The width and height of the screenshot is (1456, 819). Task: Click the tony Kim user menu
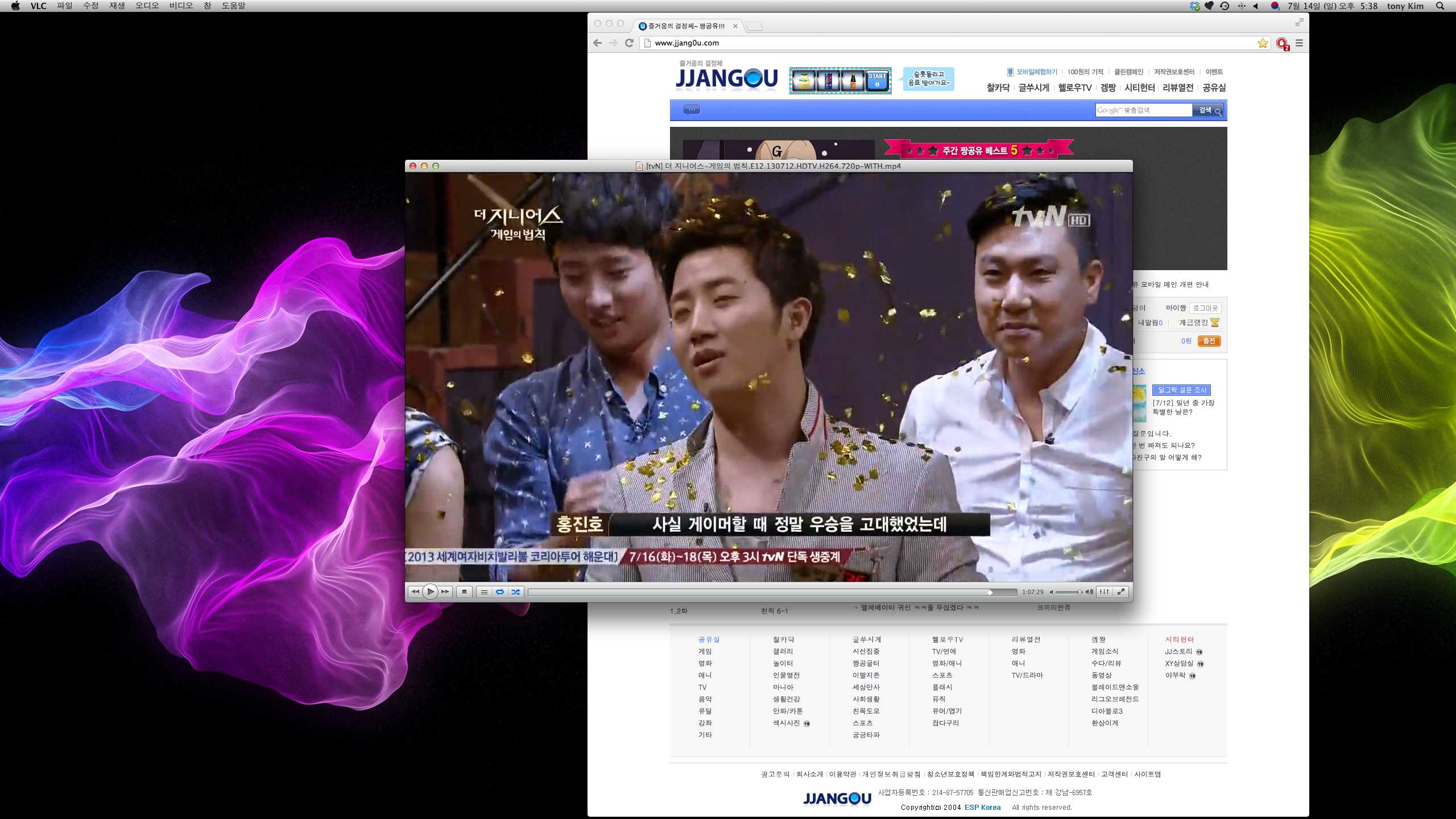(1405, 6)
